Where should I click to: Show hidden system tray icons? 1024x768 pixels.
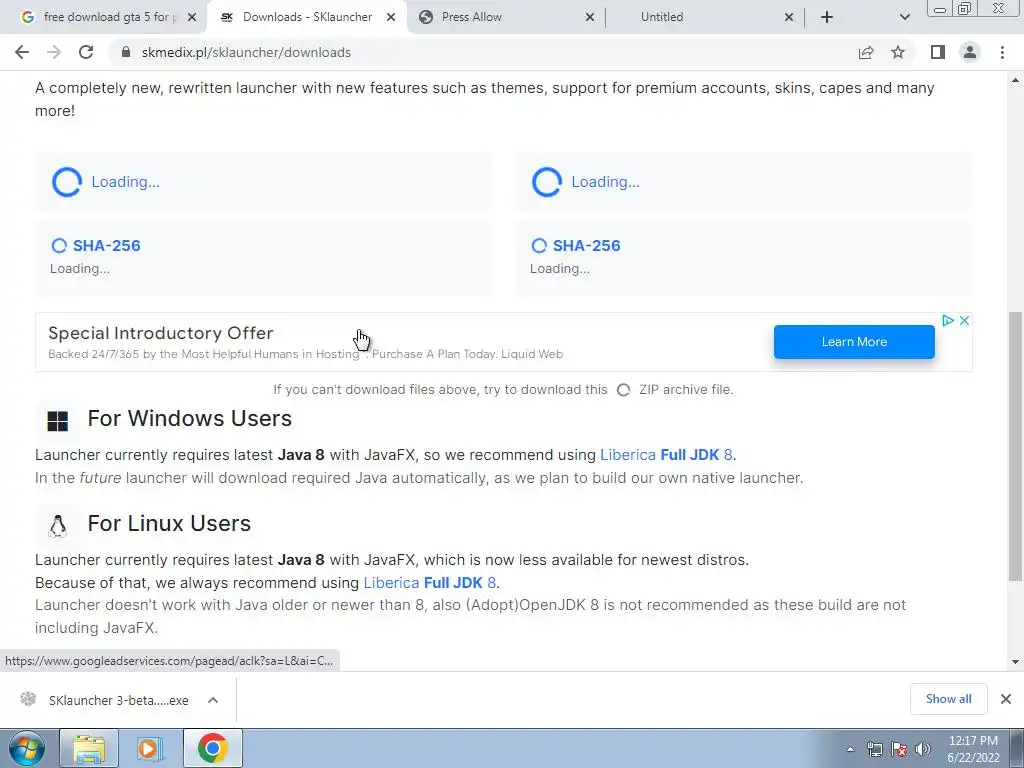pos(850,749)
